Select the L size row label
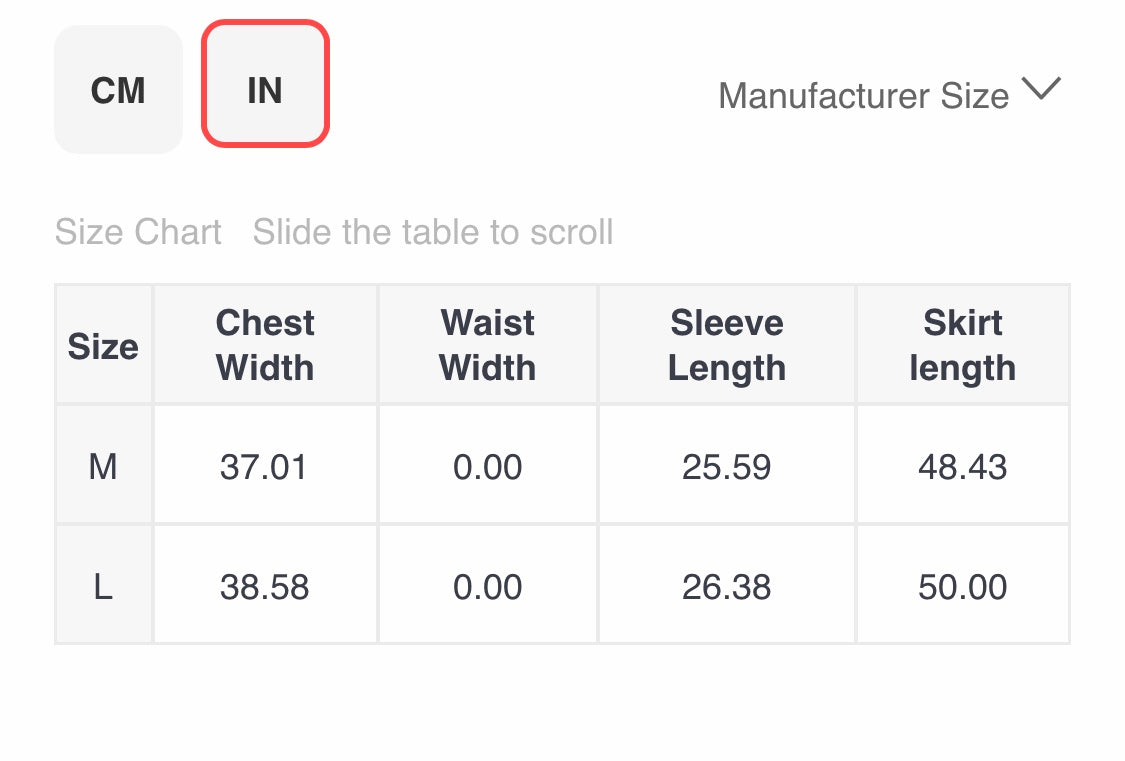The height and width of the screenshot is (761, 1125). tap(103, 586)
